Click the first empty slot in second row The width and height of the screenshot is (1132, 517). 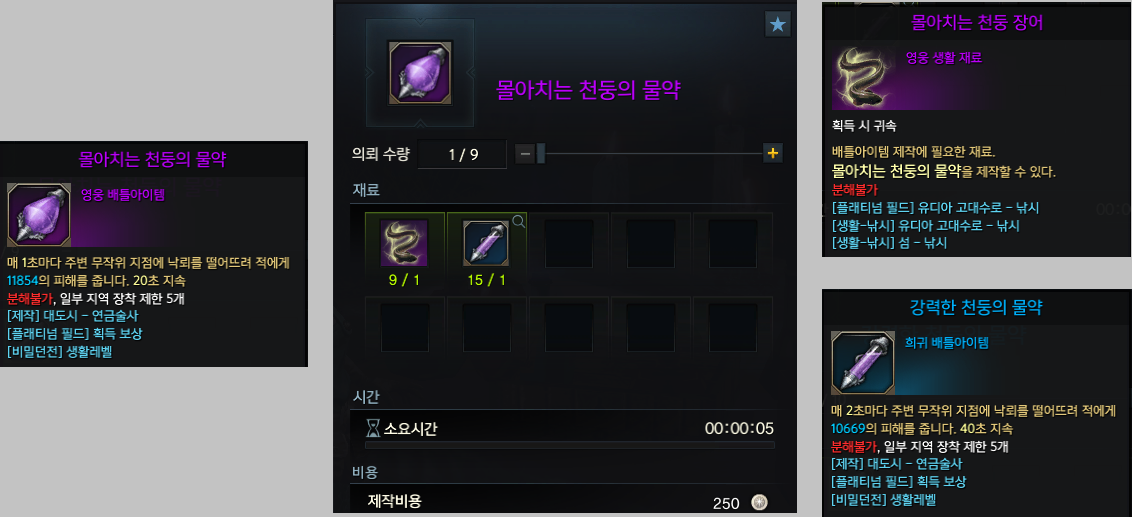404,327
